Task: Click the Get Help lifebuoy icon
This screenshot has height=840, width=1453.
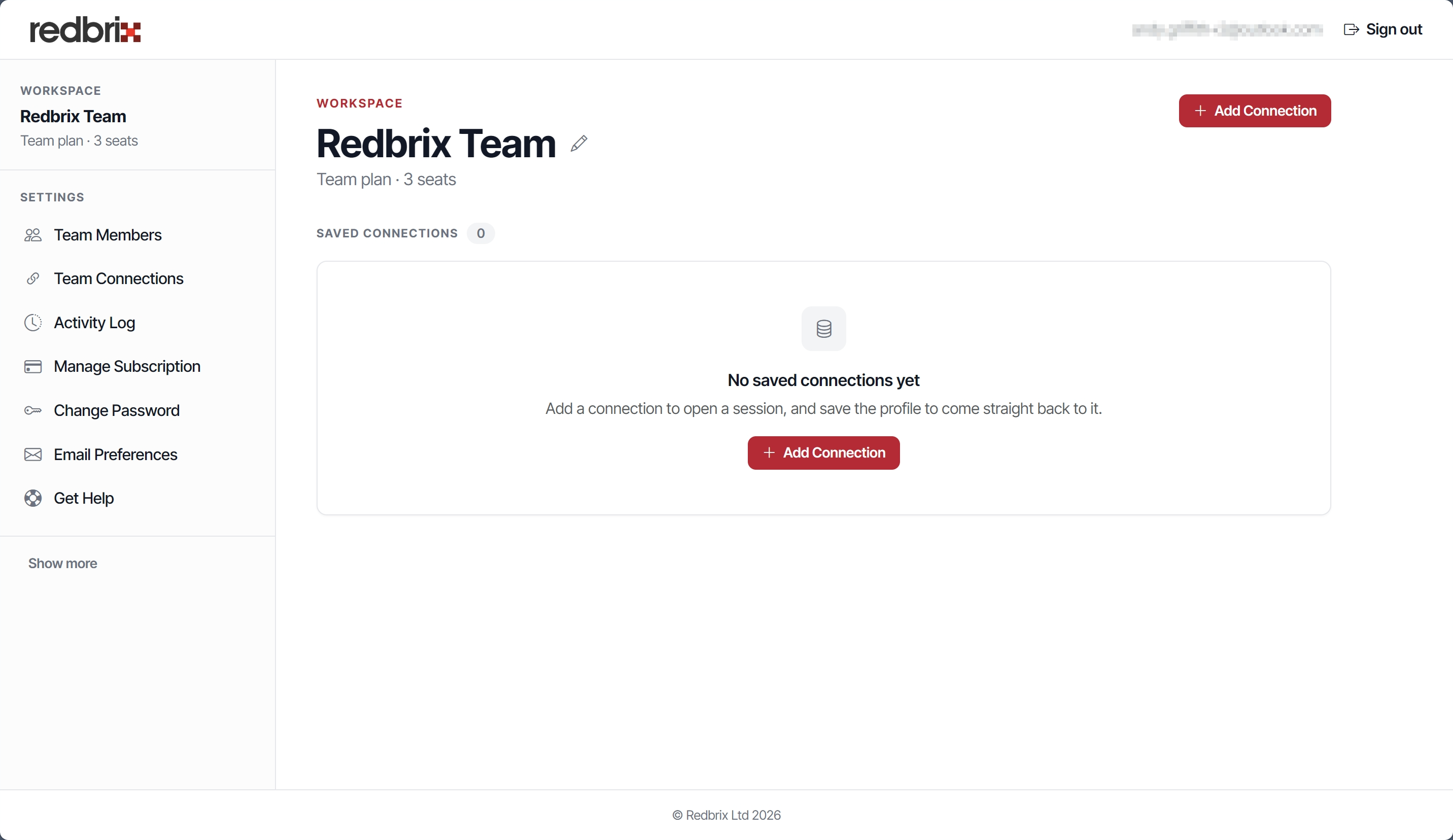Action: coord(33,498)
